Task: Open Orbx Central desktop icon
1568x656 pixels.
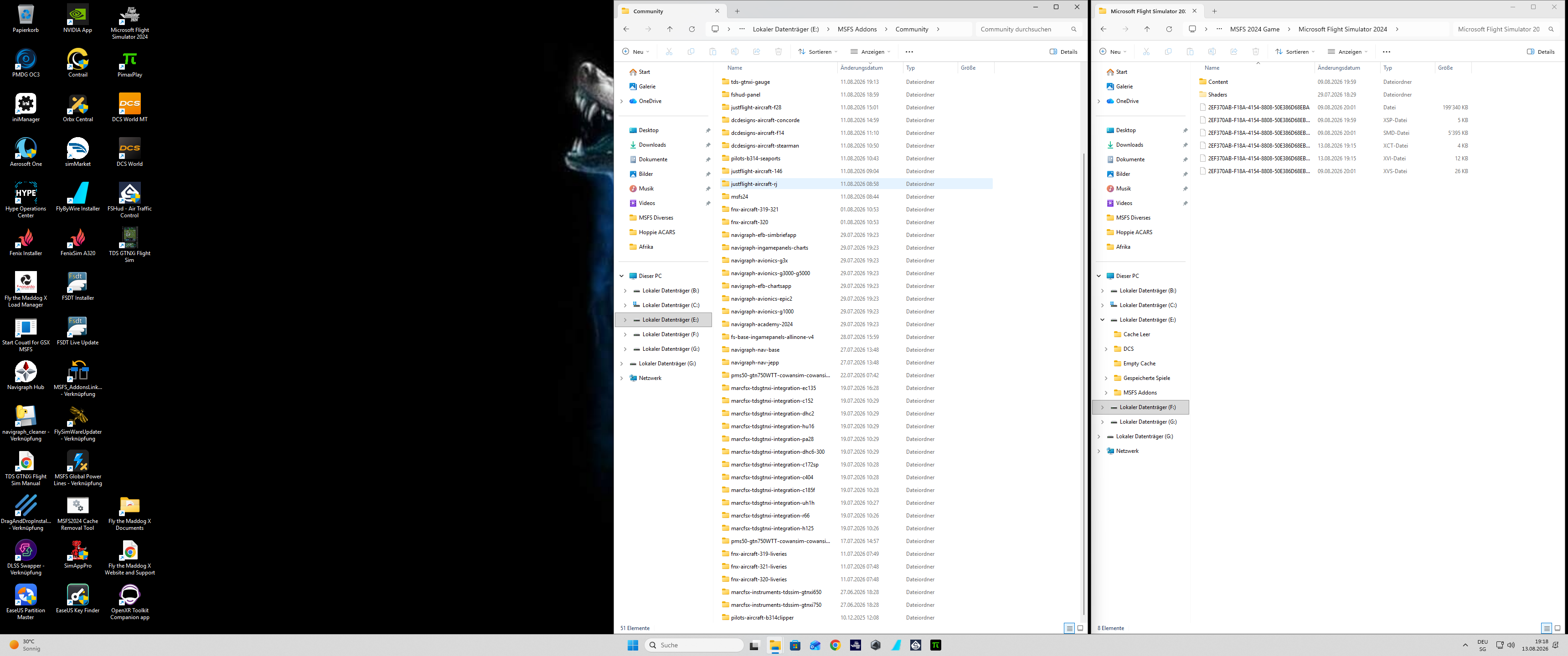Action: point(78,108)
